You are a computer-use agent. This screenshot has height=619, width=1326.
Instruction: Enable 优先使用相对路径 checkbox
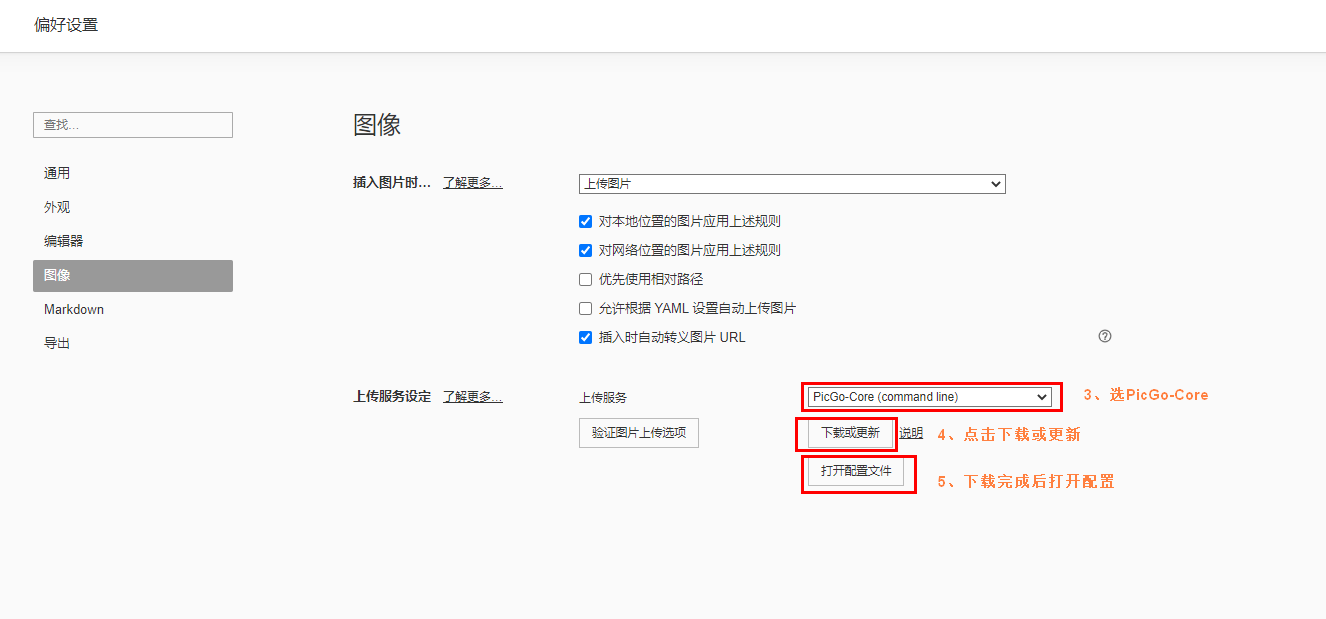586,280
